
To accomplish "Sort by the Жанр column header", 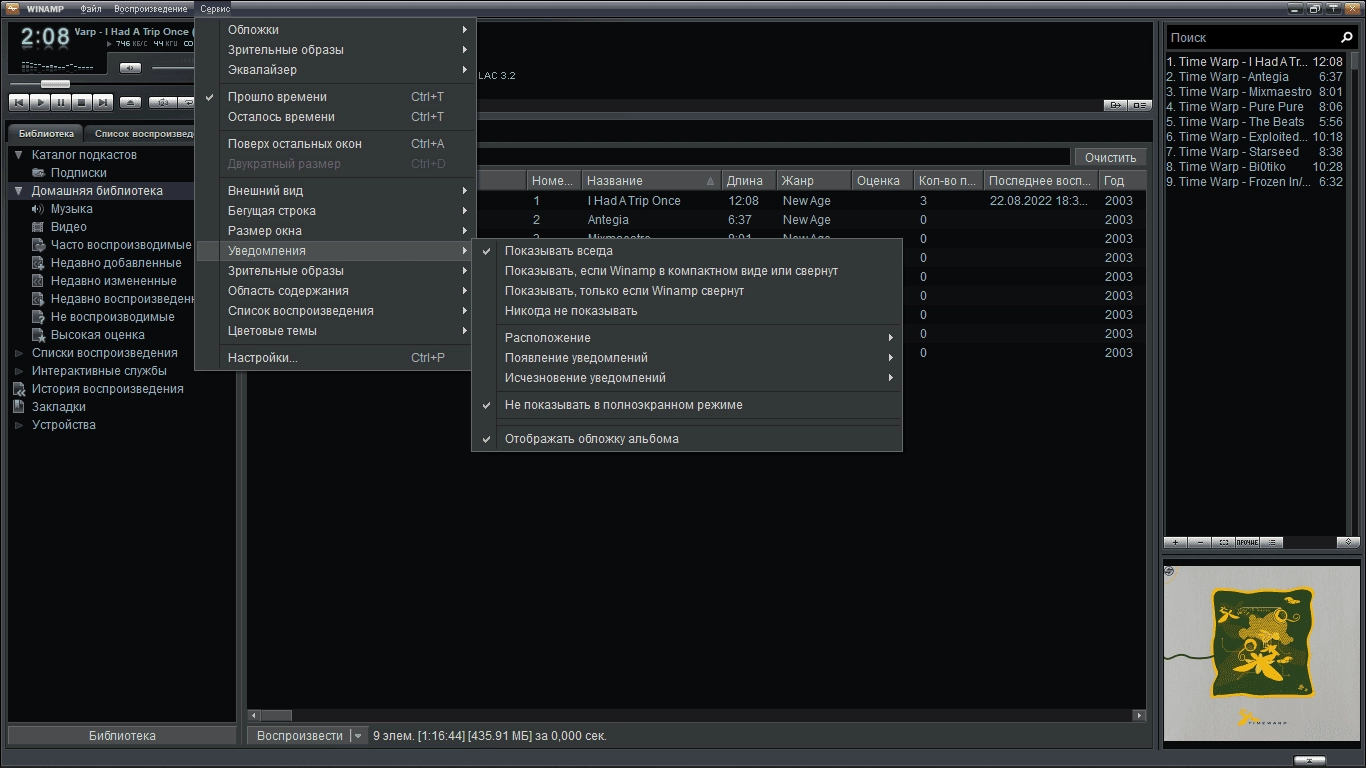I will click(x=814, y=181).
